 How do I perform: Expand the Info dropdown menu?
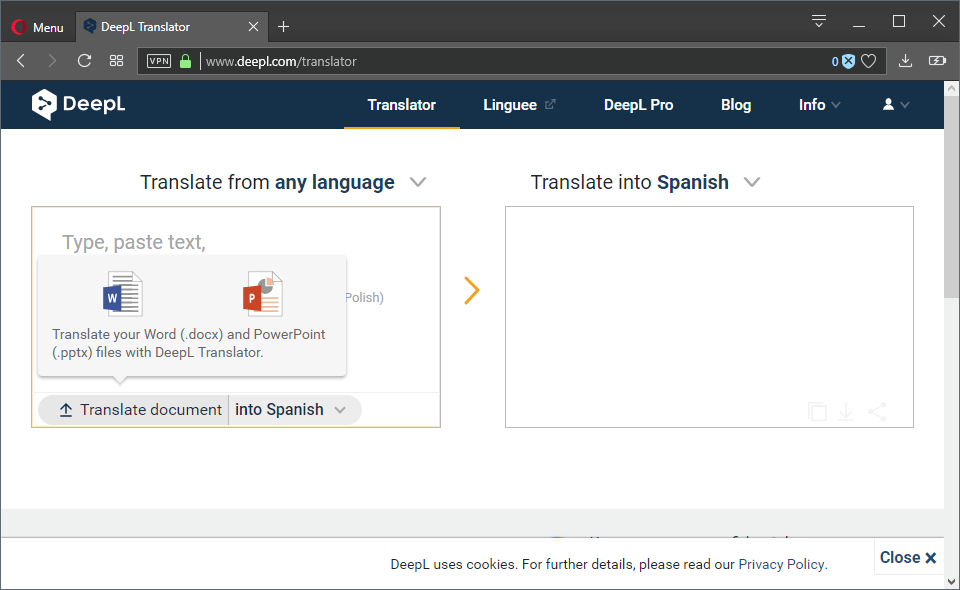819,105
